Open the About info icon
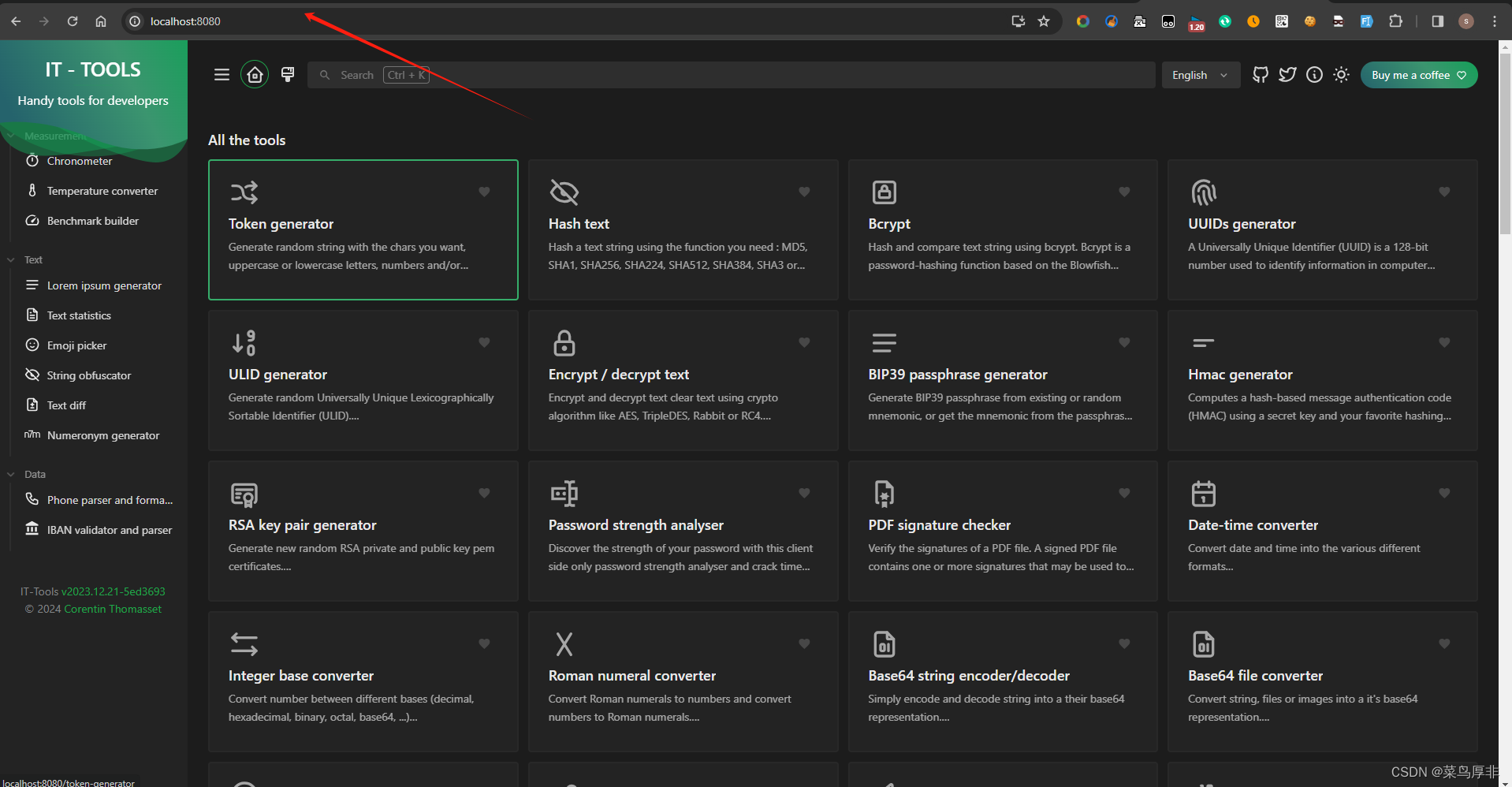The height and width of the screenshot is (787, 1512). 1313,74
